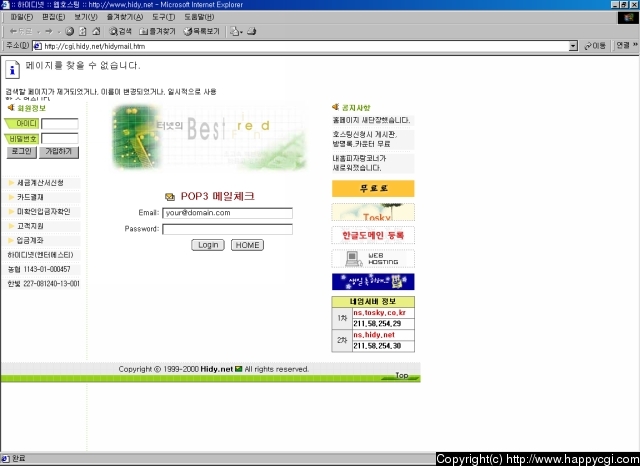Click the orange 무료로 banner

pos(373,189)
